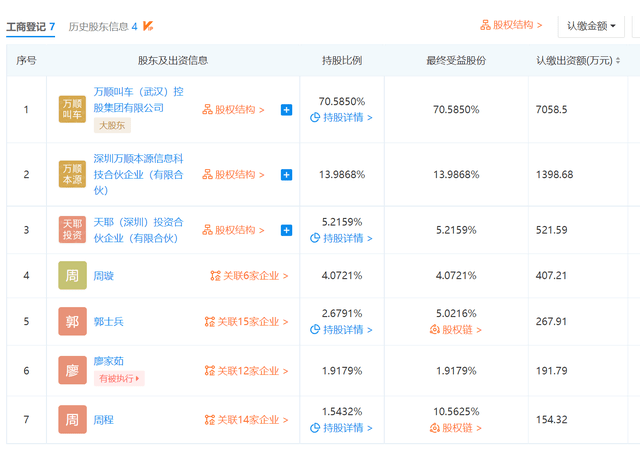Open 股权链 for 郭士兵's 5.0216%
This screenshot has width=643, height=451.
point(455,330)
